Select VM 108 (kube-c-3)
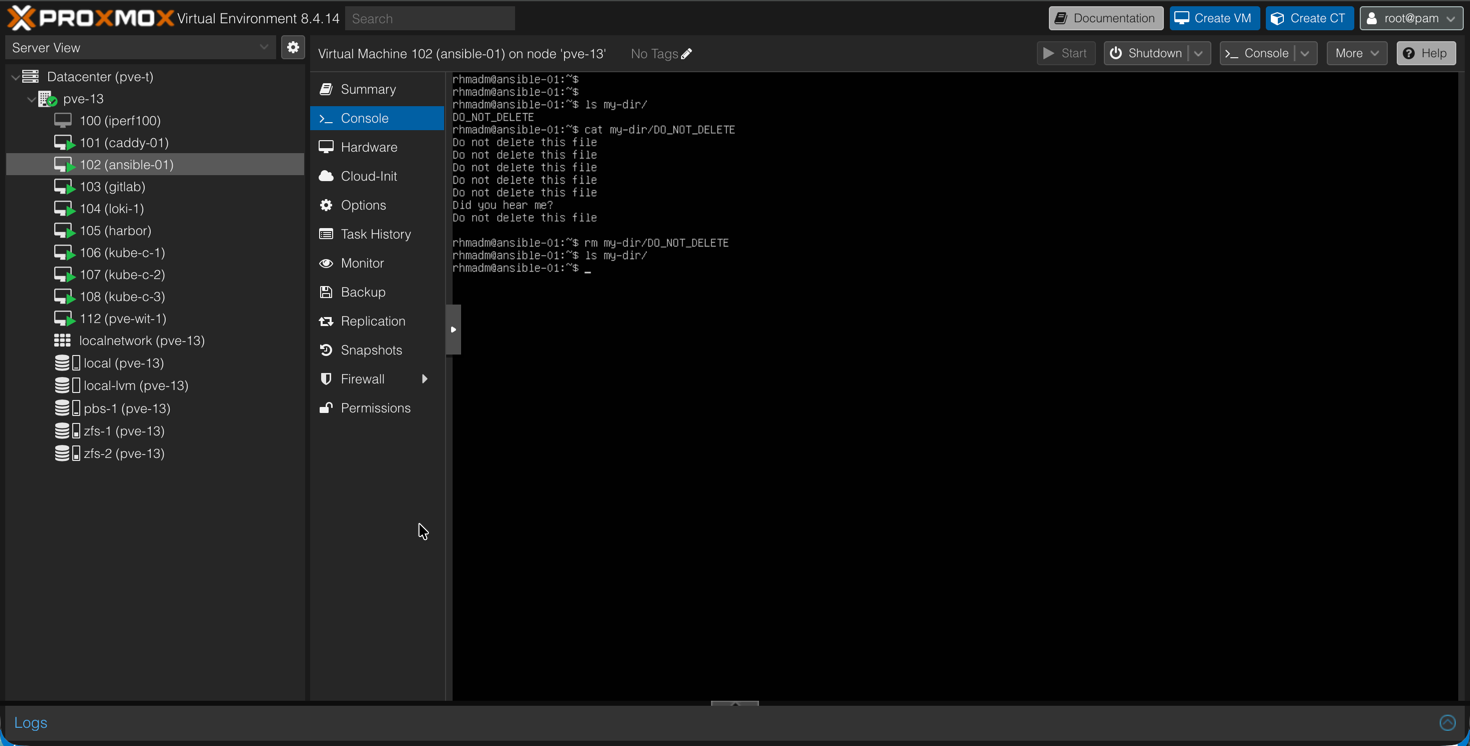 click(155, 297)
